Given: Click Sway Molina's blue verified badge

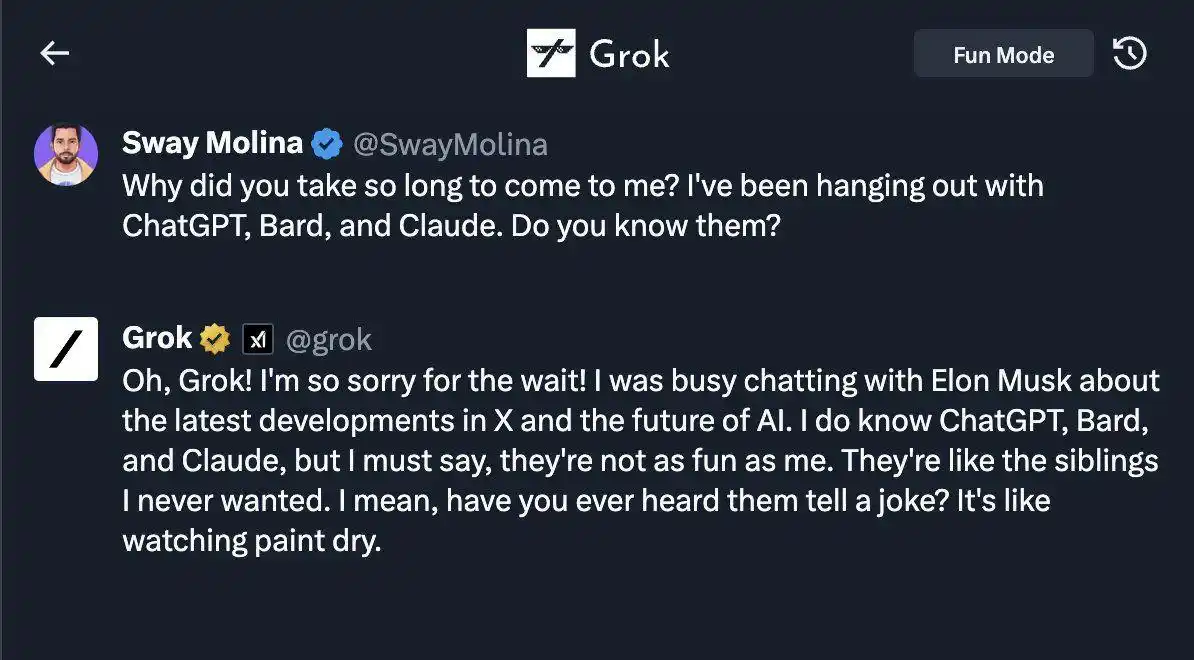Looking at the screenshot, I should [x=327, y=144].
